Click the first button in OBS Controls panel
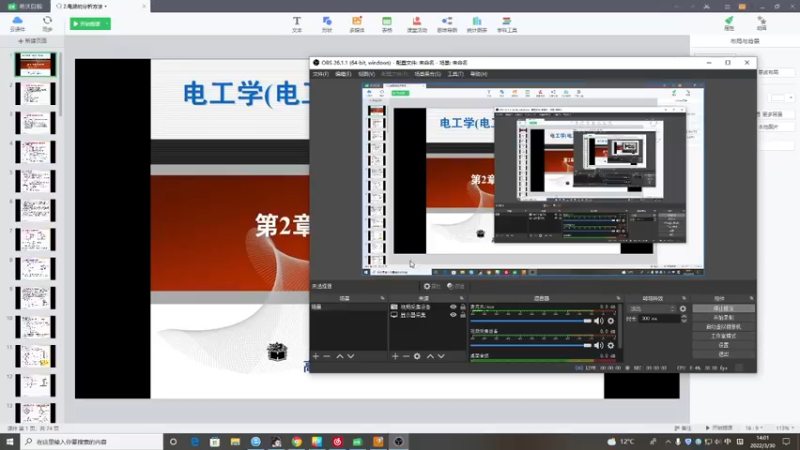 723,309
